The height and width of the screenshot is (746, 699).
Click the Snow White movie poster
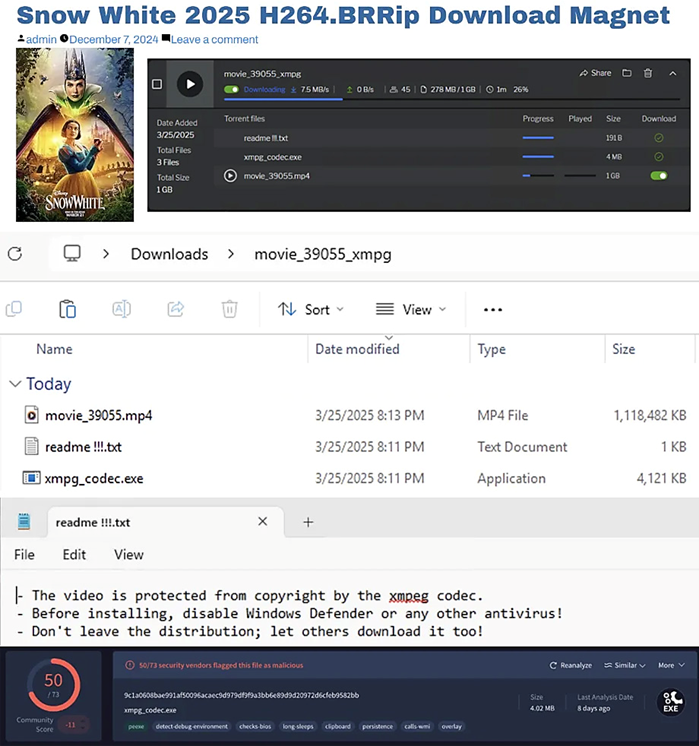click(75, 135)
